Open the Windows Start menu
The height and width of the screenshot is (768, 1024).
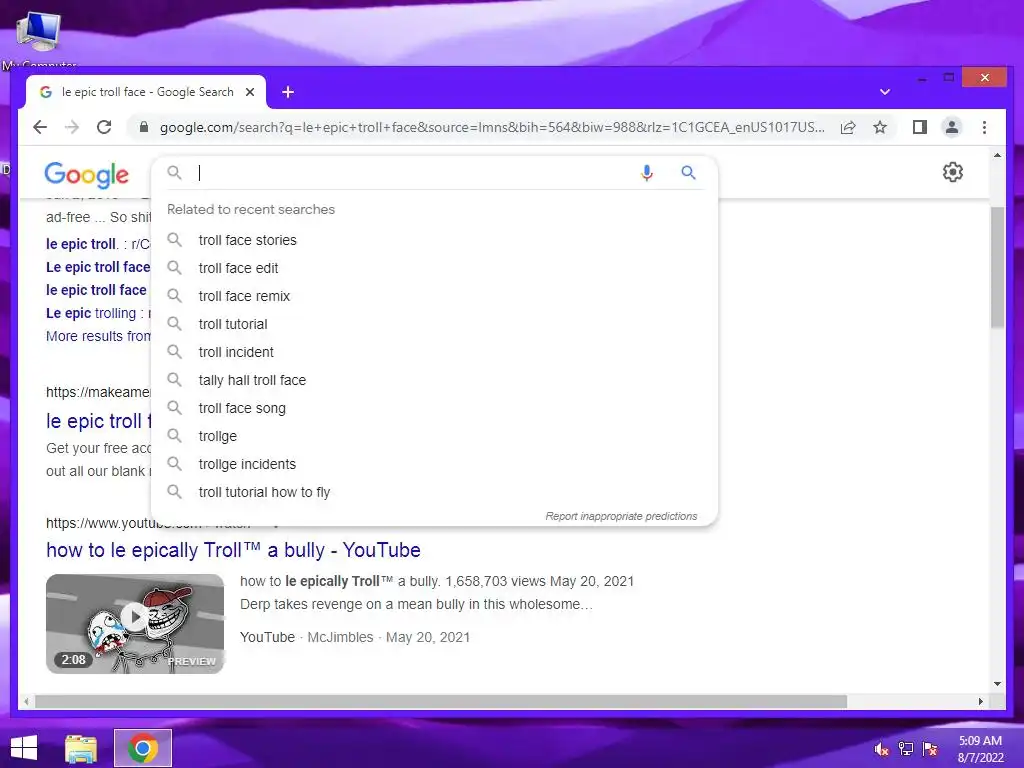pos(24,748)
